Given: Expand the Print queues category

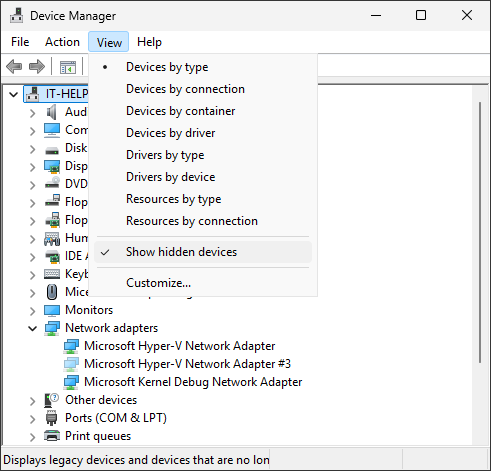Looking at the screenshot, I should point(32,437).
